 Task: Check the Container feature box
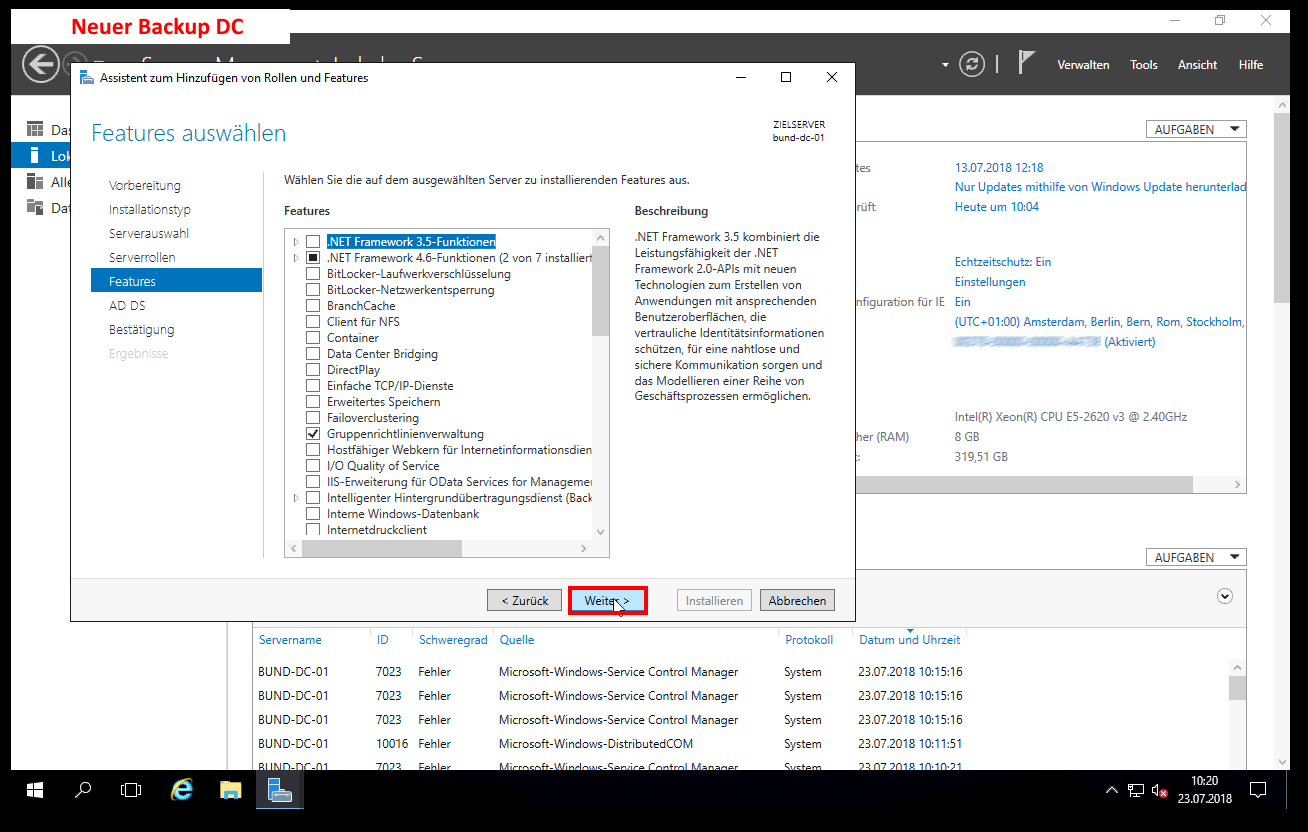coord(313,338)
